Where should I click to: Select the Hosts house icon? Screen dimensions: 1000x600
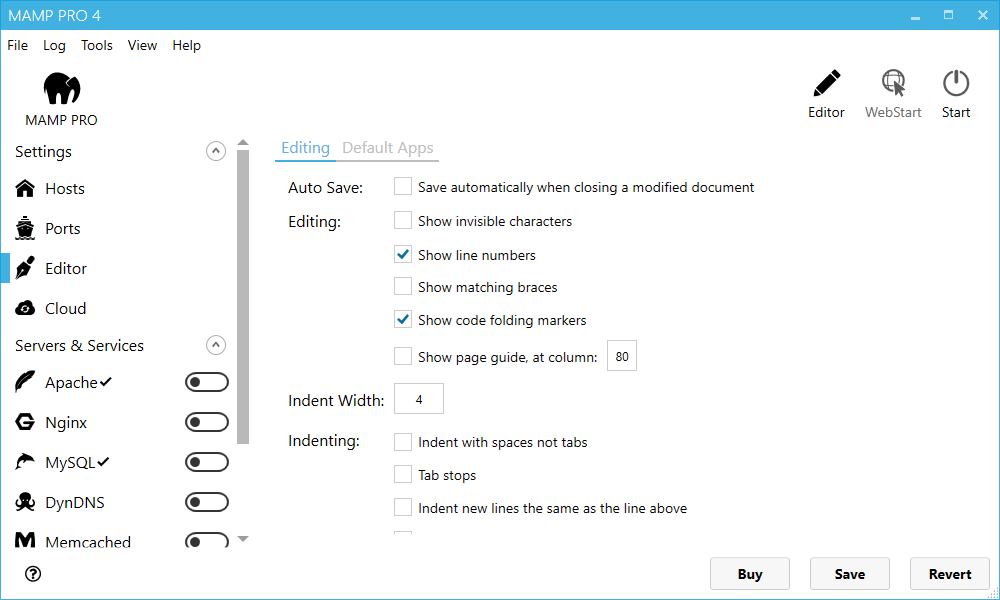pyautogui.click(x=25, y=189)
